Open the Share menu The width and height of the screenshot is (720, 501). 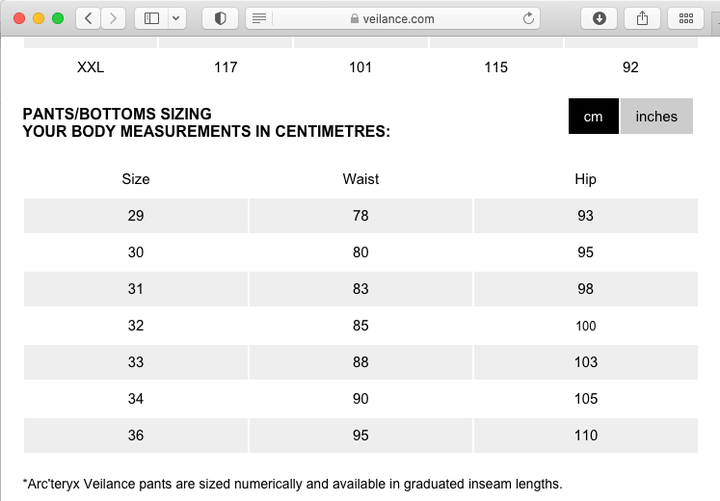tap(642, 19)
